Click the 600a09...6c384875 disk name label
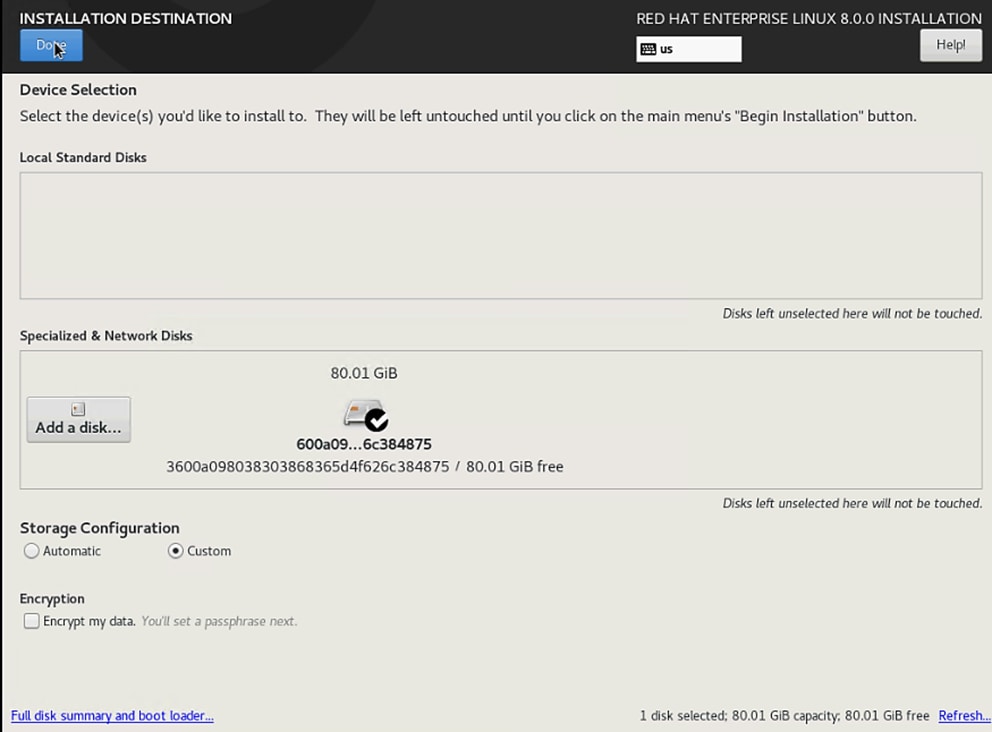Screen dimensions: 992x732 [x=364, y=444]
